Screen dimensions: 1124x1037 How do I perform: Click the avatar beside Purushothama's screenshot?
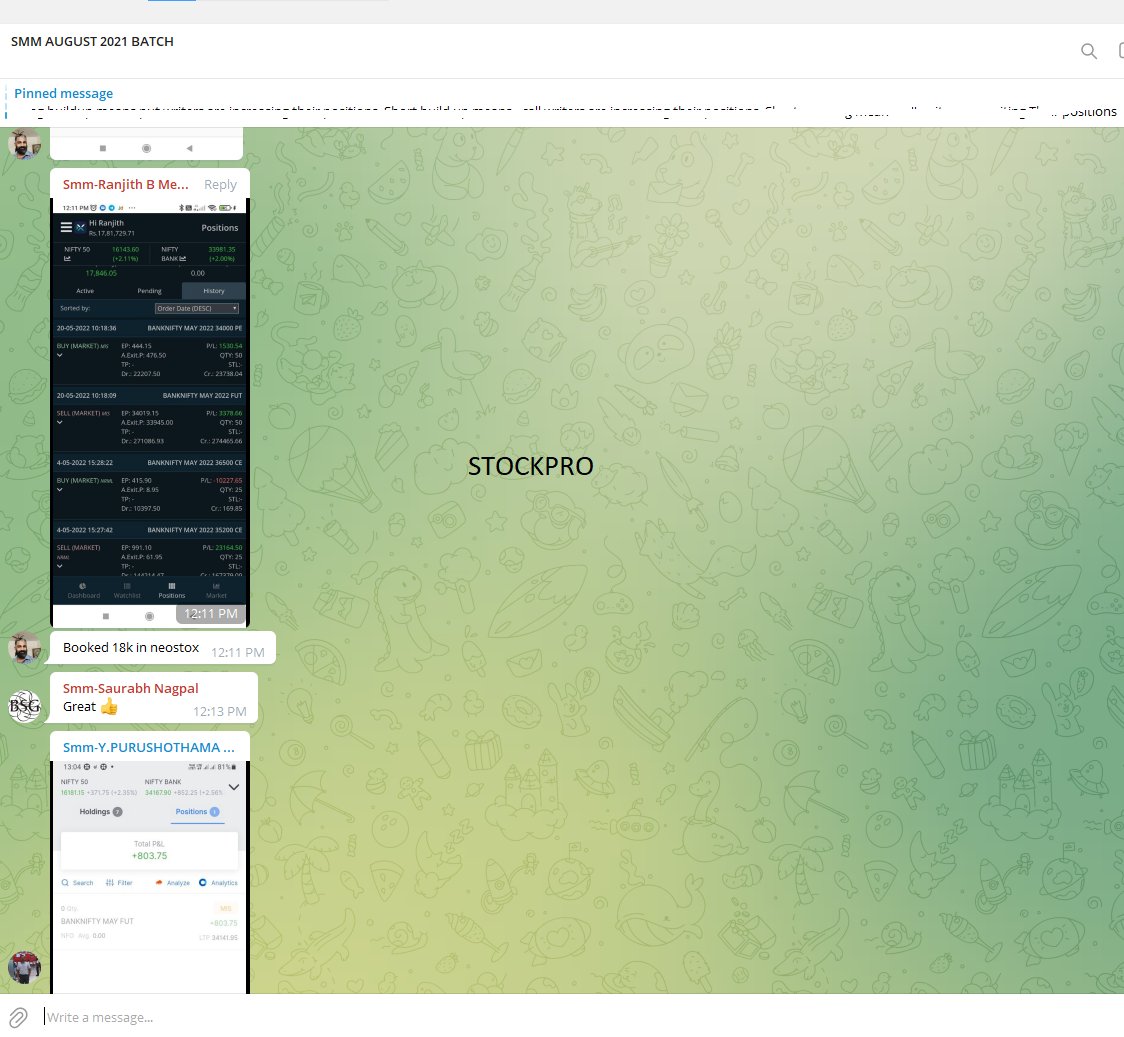(24, 968)
